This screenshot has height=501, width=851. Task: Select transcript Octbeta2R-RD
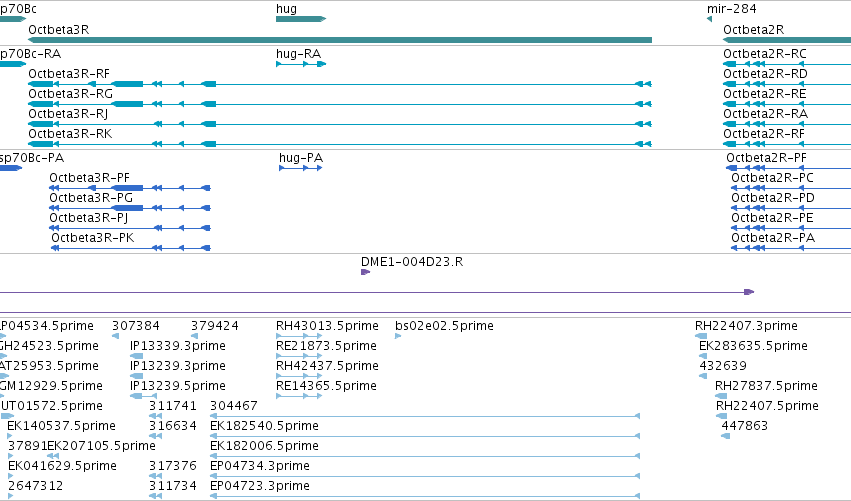pos(765,74)
